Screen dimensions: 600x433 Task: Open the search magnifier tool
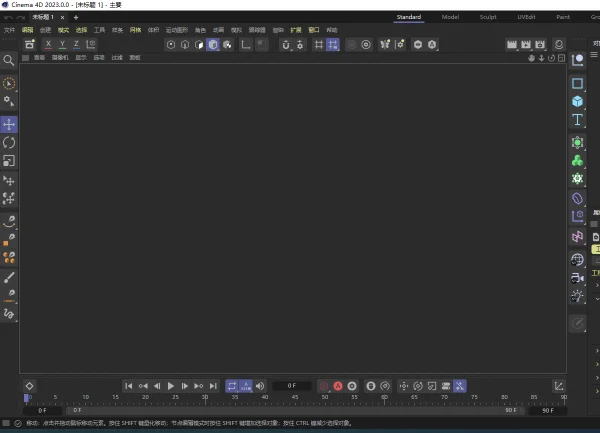pyautogui.click(x=8, y=60)
